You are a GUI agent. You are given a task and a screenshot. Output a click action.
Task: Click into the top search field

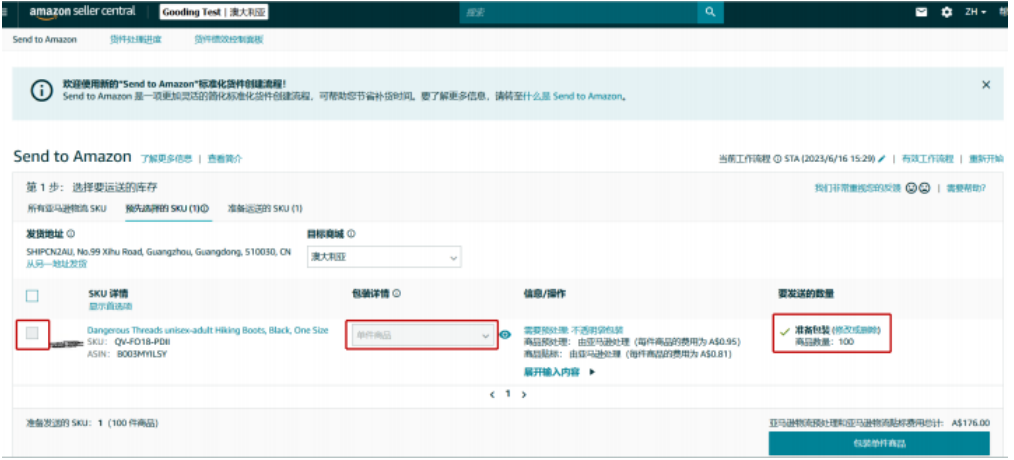click(x=578, y=12)
